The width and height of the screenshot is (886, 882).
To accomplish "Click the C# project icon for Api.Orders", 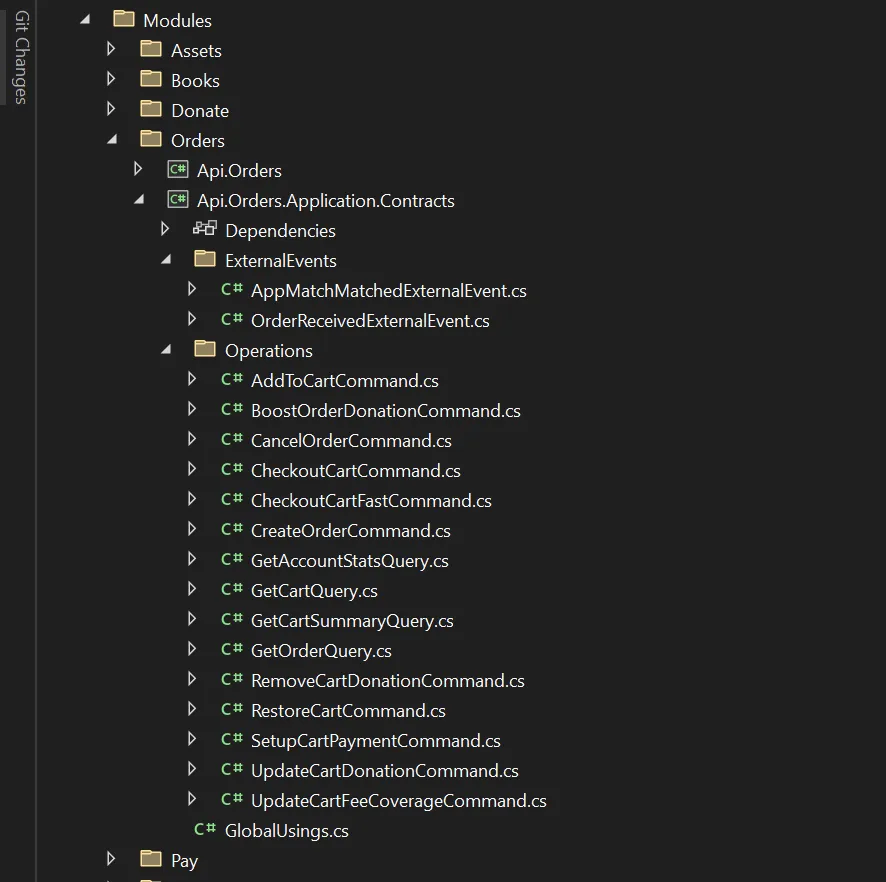I will (177, 169).
